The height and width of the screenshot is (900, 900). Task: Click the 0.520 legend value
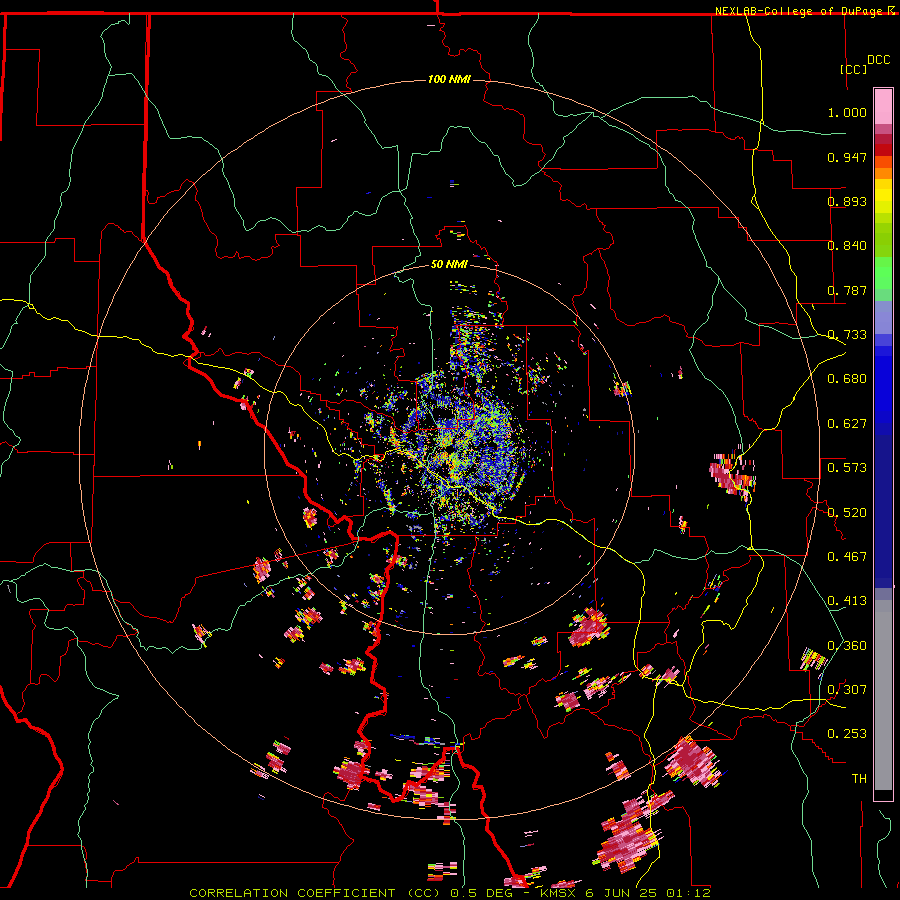(x=847, y=513)
